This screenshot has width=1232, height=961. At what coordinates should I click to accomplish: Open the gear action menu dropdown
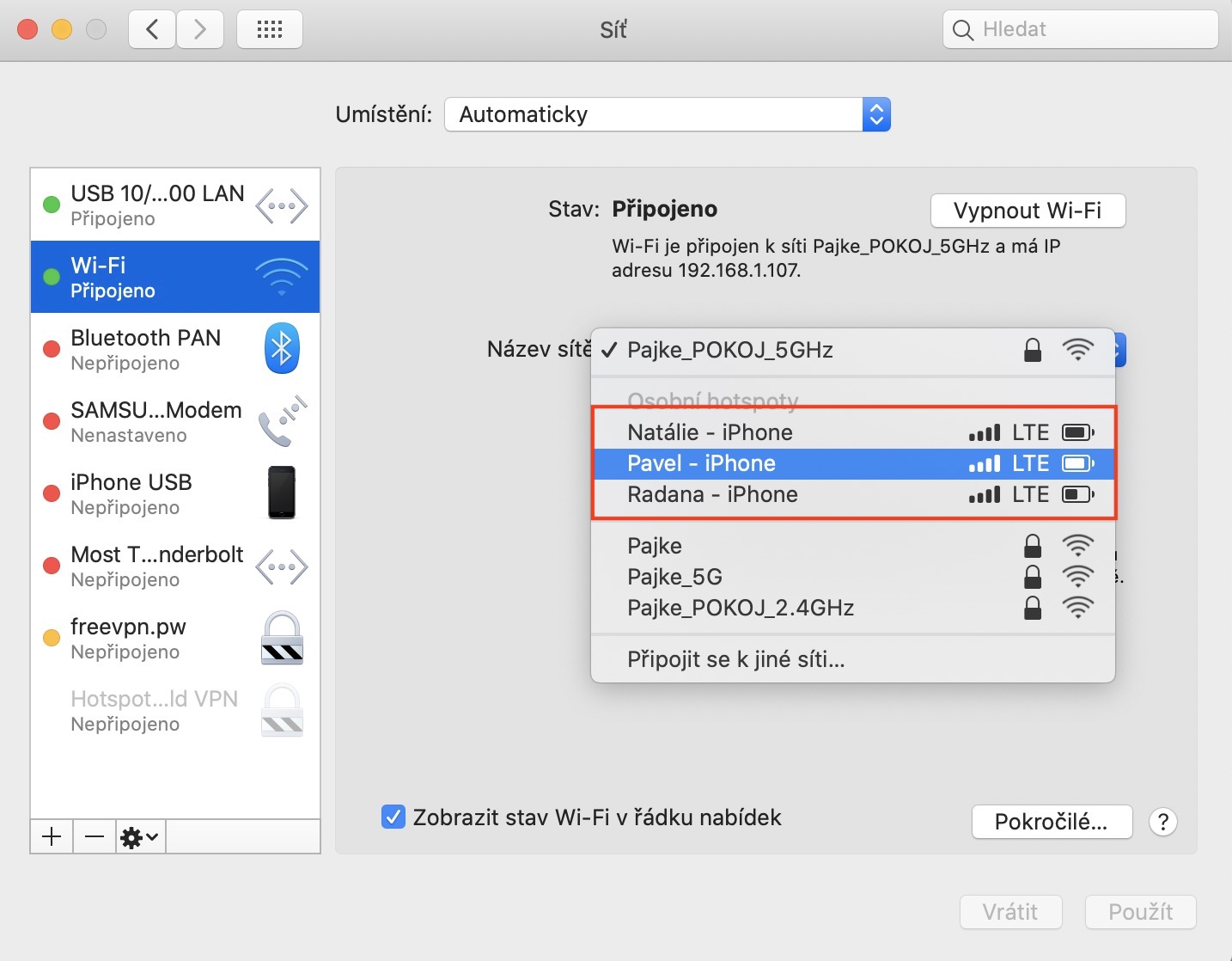140,836
